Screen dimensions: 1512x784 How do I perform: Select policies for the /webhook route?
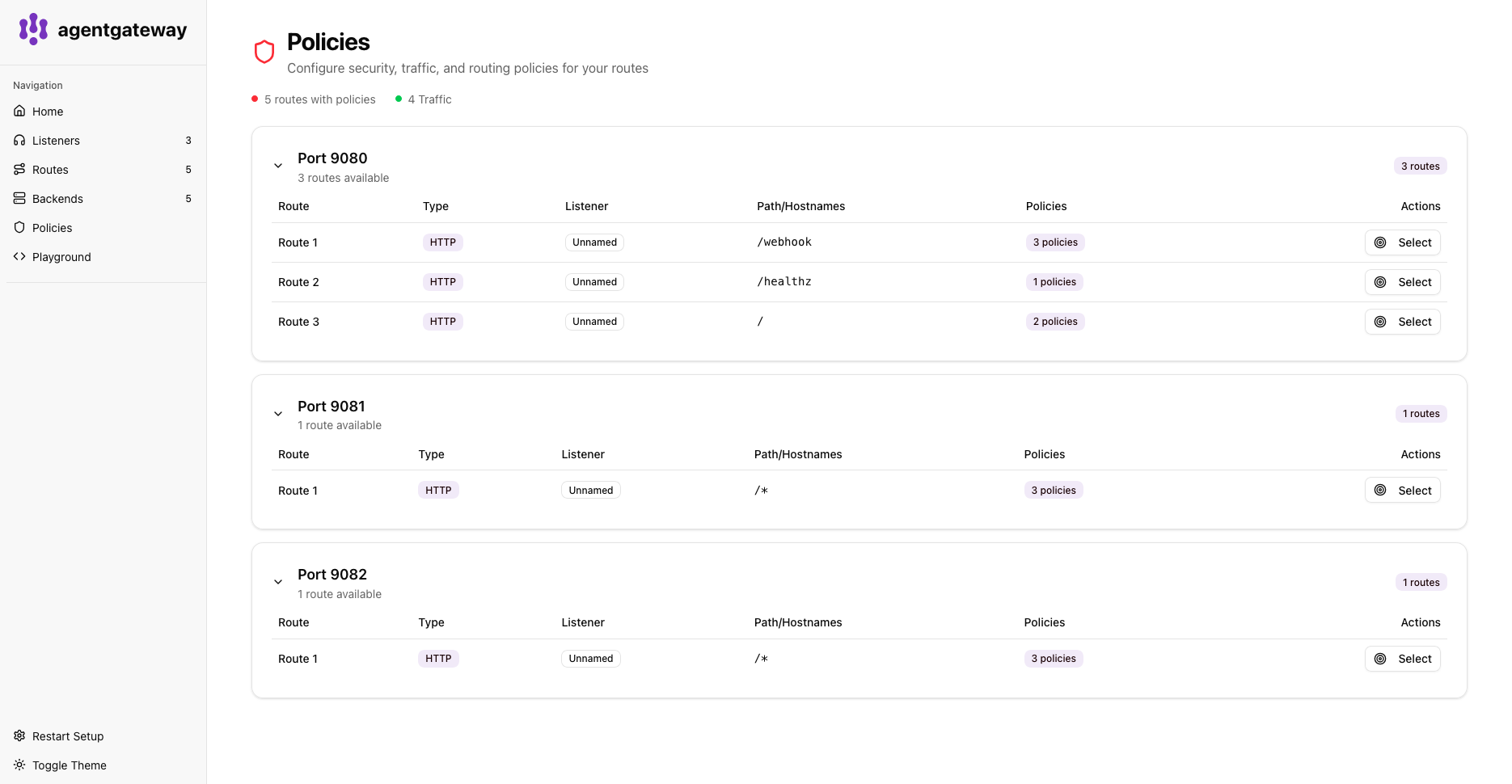(x=1402, y=242)
